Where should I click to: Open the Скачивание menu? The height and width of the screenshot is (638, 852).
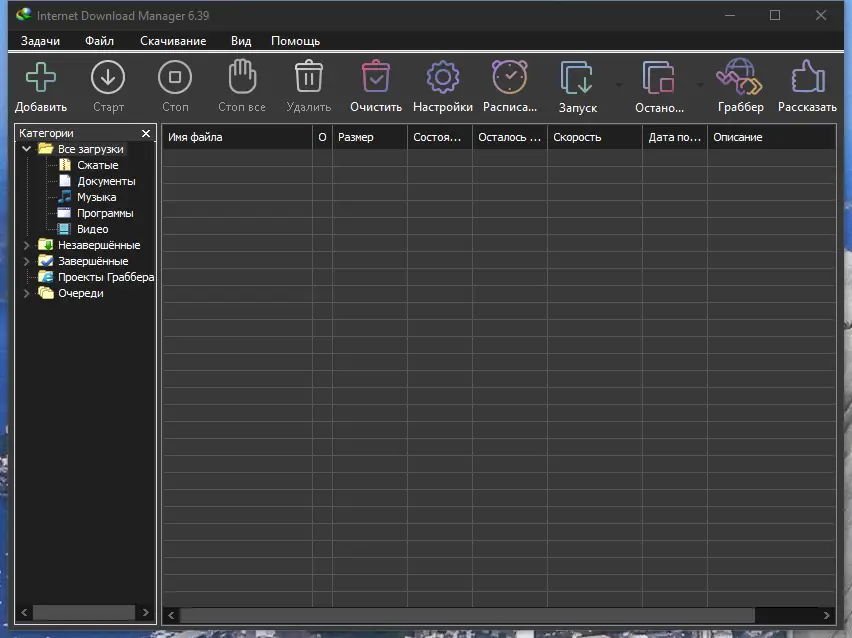click(173, 41)
